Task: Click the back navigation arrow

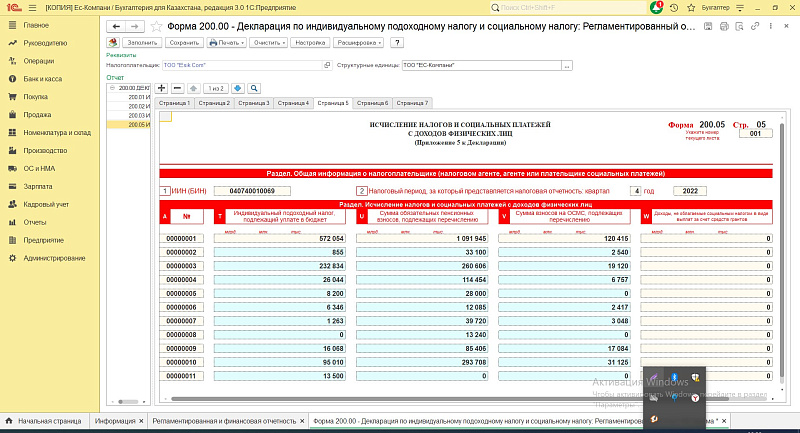Action: [x=115, y=25]
